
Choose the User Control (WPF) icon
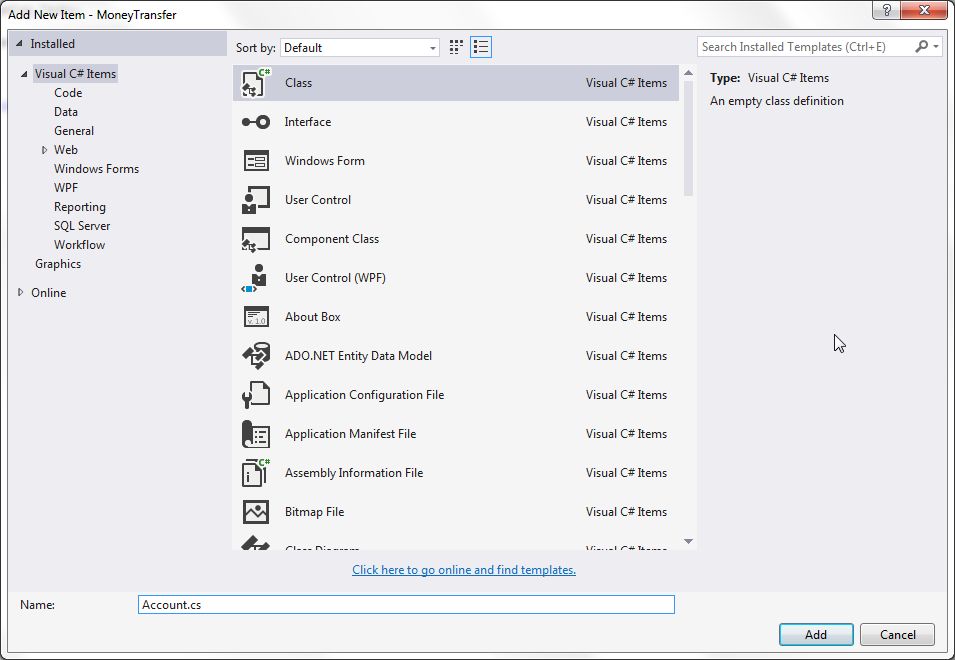click(x=256, y=278)
